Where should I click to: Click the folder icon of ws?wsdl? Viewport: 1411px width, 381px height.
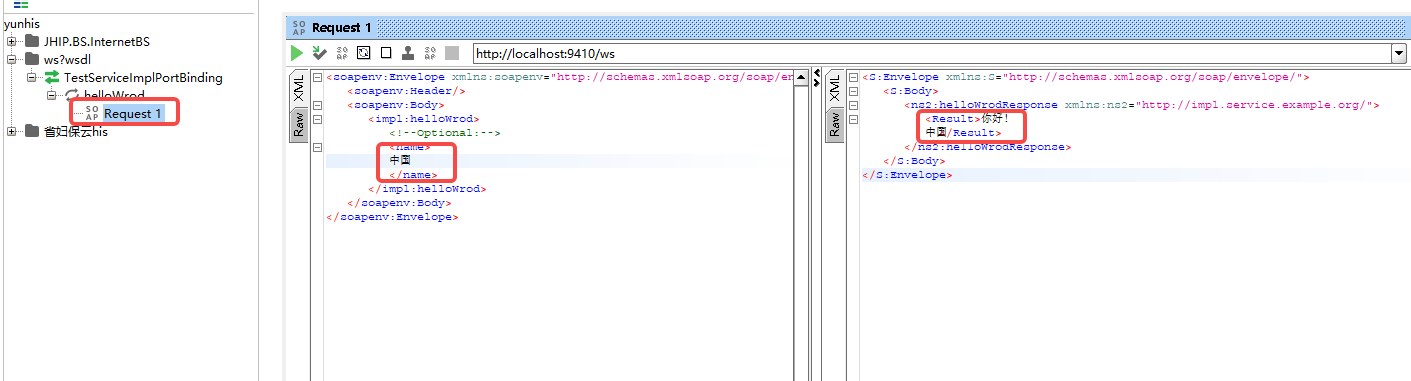coord(32,59)
